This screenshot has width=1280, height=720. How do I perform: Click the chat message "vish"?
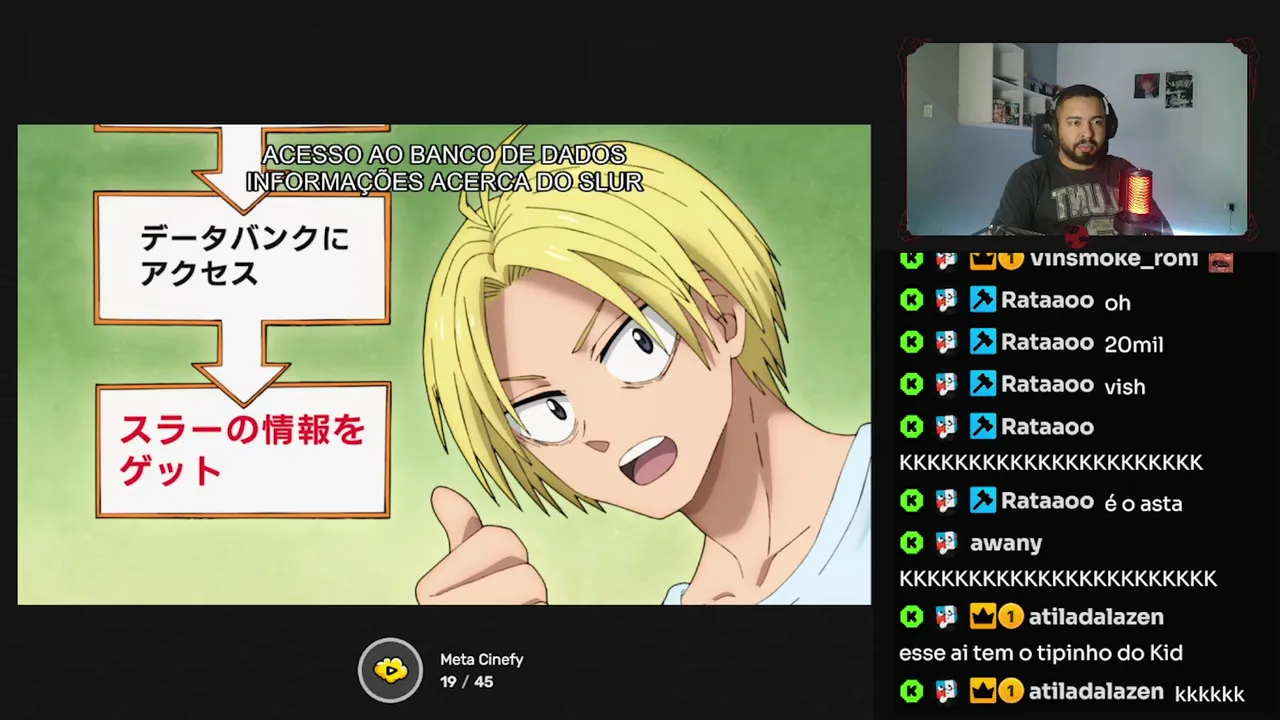(x=1125, y=386)
